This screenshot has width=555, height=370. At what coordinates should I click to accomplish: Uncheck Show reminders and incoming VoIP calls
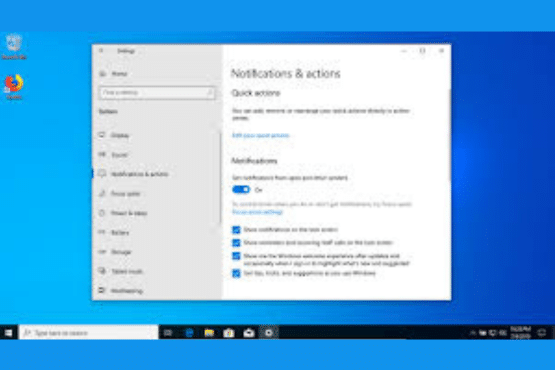(x=236, y=243)
